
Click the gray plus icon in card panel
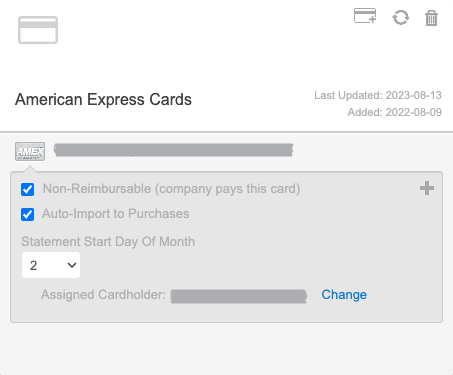point(427,188)
